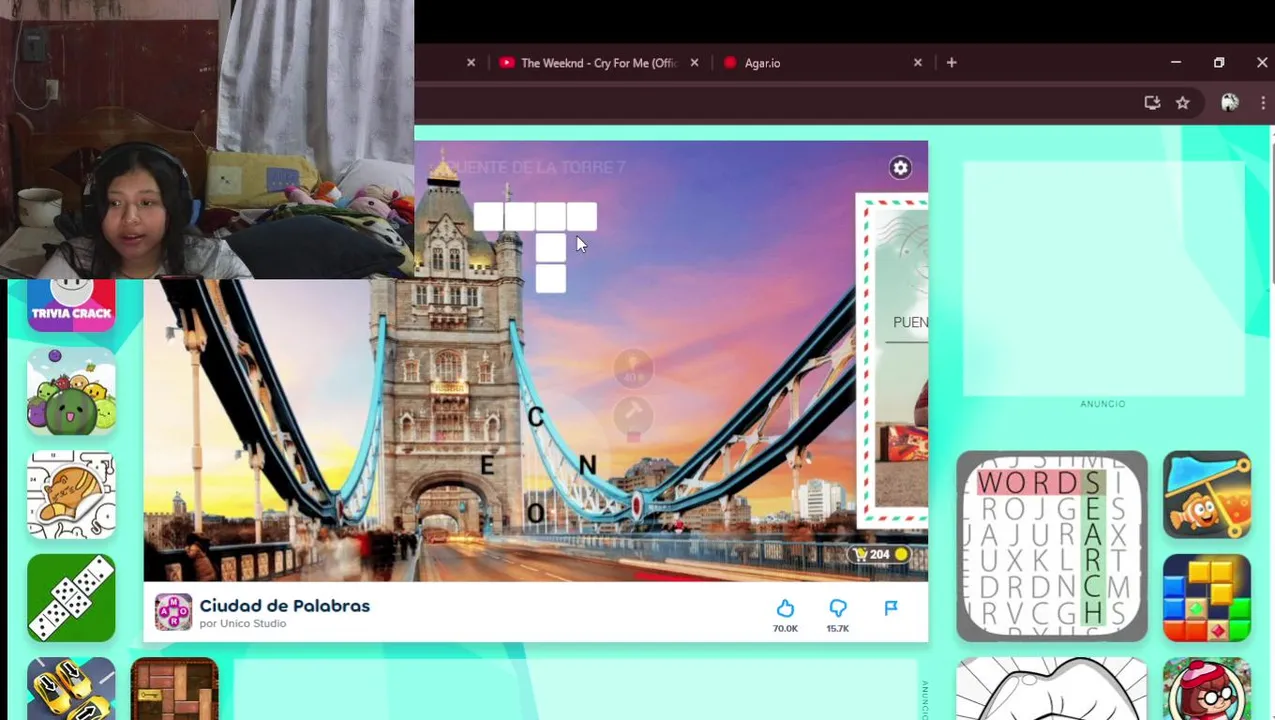Open the colorful block puzzle game tile
Screen dimensions: 1275x720
click(1207, 597)
